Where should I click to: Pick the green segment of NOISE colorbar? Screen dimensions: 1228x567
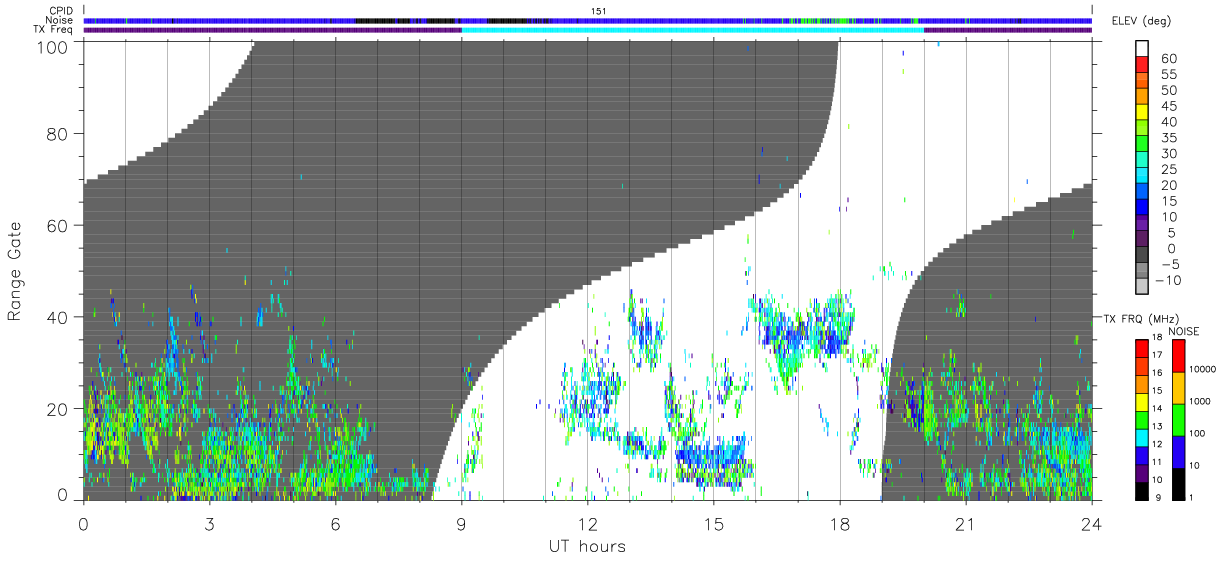1178,419
